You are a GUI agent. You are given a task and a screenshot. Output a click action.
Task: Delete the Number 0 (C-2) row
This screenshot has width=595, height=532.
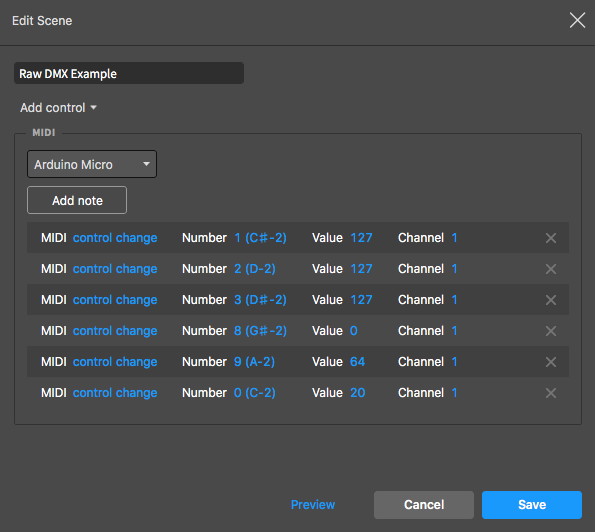pyautogui.click(x=551, y=393)
